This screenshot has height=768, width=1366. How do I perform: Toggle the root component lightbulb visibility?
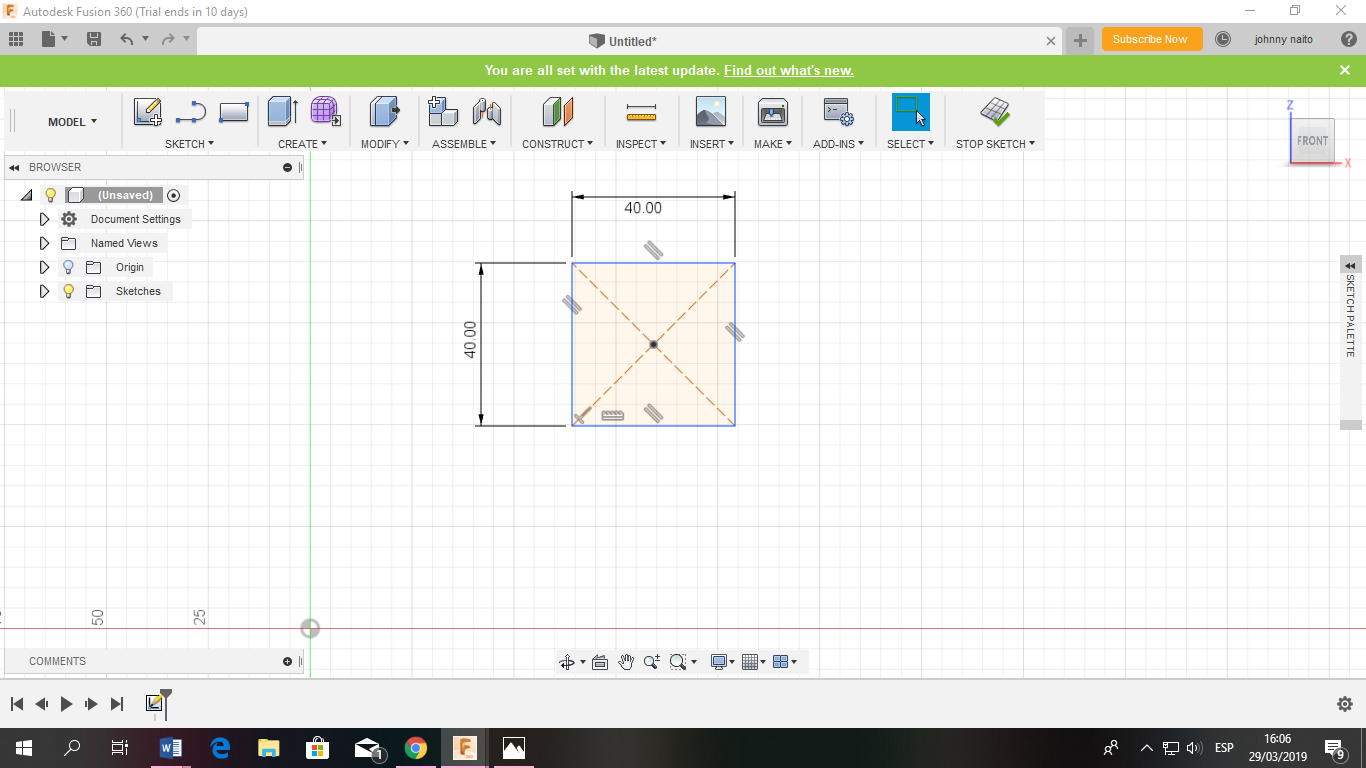(x=51, y=195)
